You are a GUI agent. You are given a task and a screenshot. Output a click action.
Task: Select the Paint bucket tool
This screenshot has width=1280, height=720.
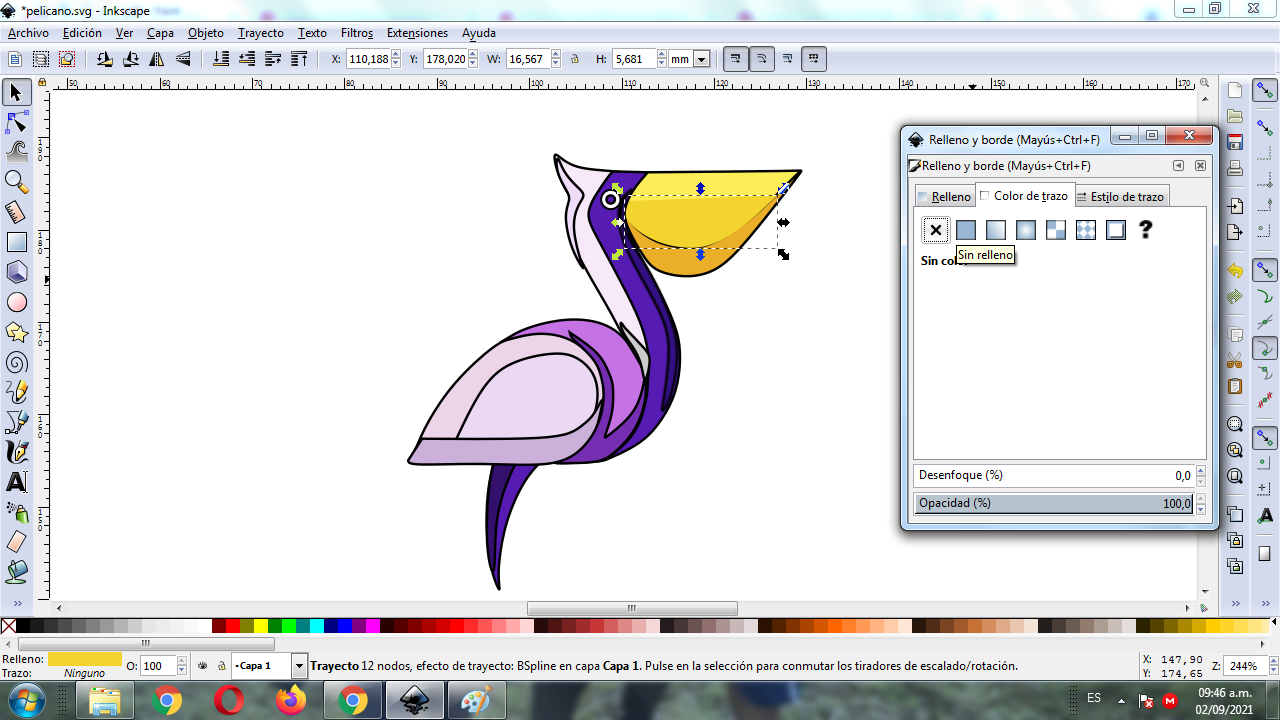pos(16,572)
